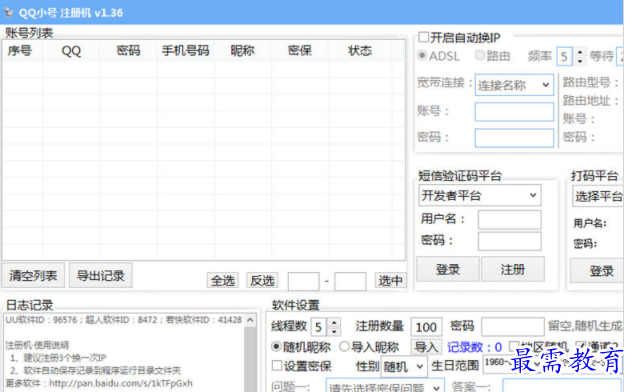This screenshot has width=632, height=392.
Task: Click the 昵称 column header
Action: [243, 51]
